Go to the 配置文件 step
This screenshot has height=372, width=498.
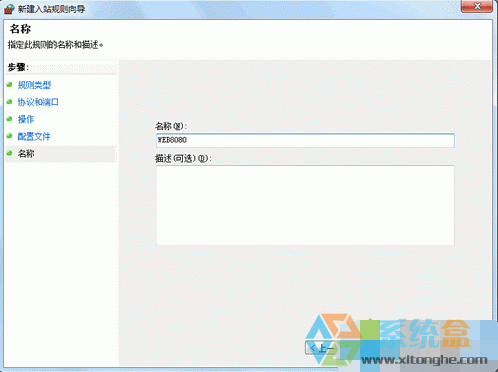coord(34,136)
